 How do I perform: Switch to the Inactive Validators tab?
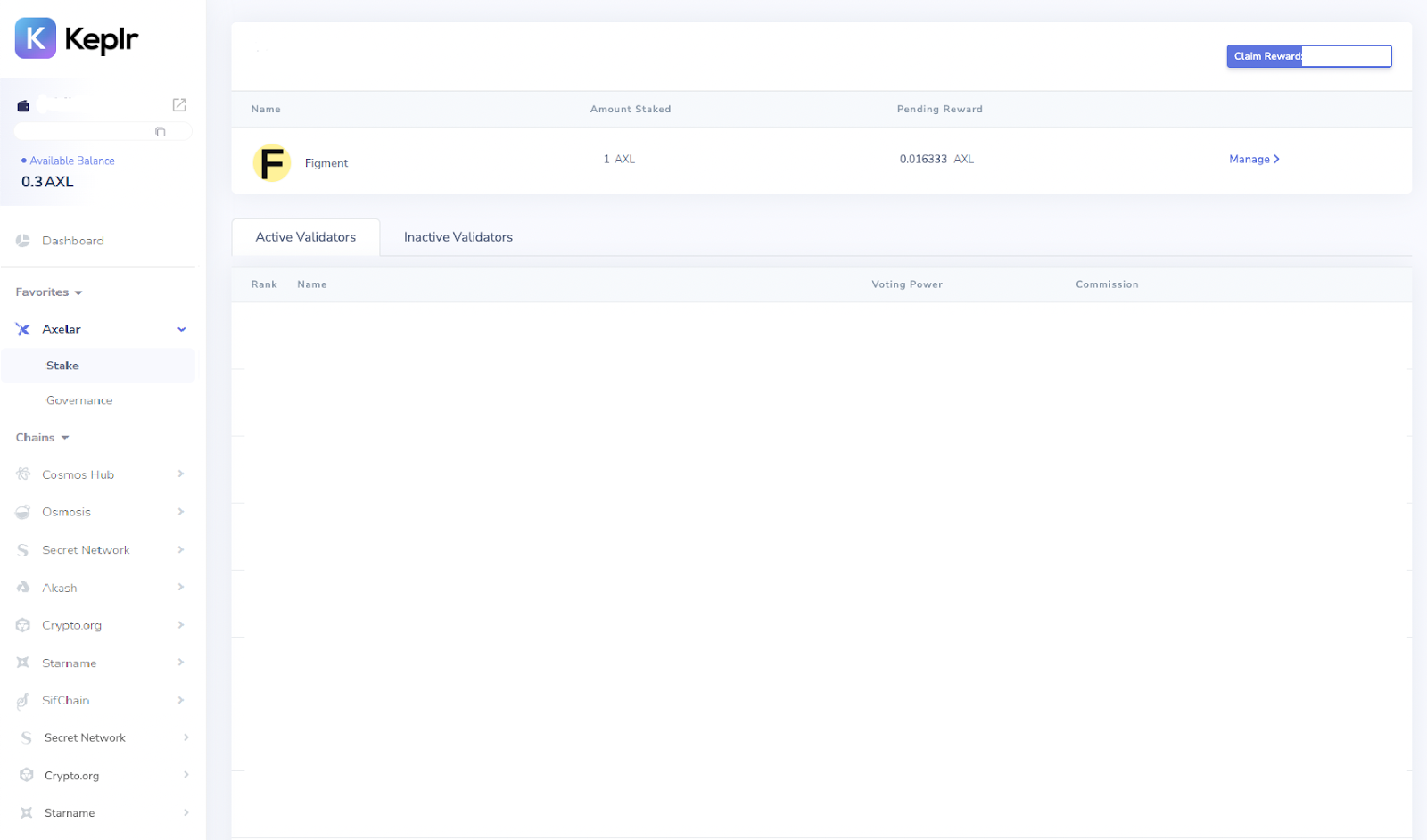[x=458, y=236]
